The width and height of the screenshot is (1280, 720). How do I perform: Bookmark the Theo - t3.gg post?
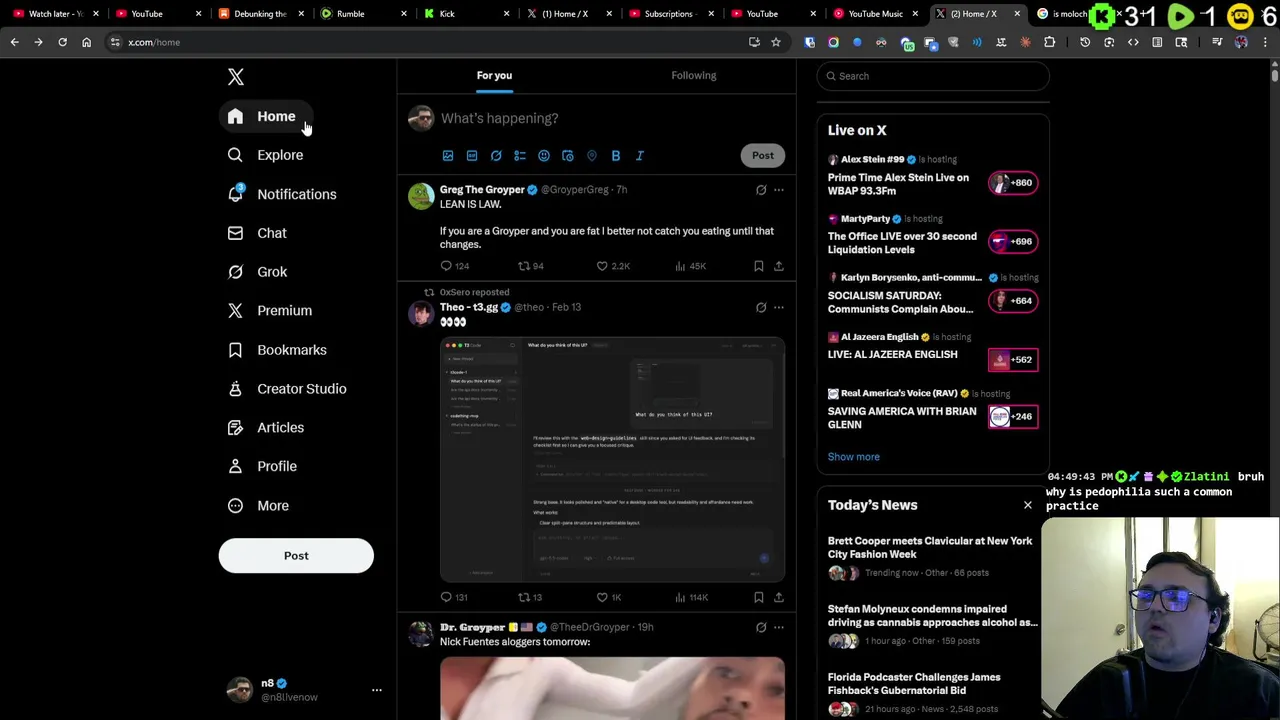click(x=759, y=597)
